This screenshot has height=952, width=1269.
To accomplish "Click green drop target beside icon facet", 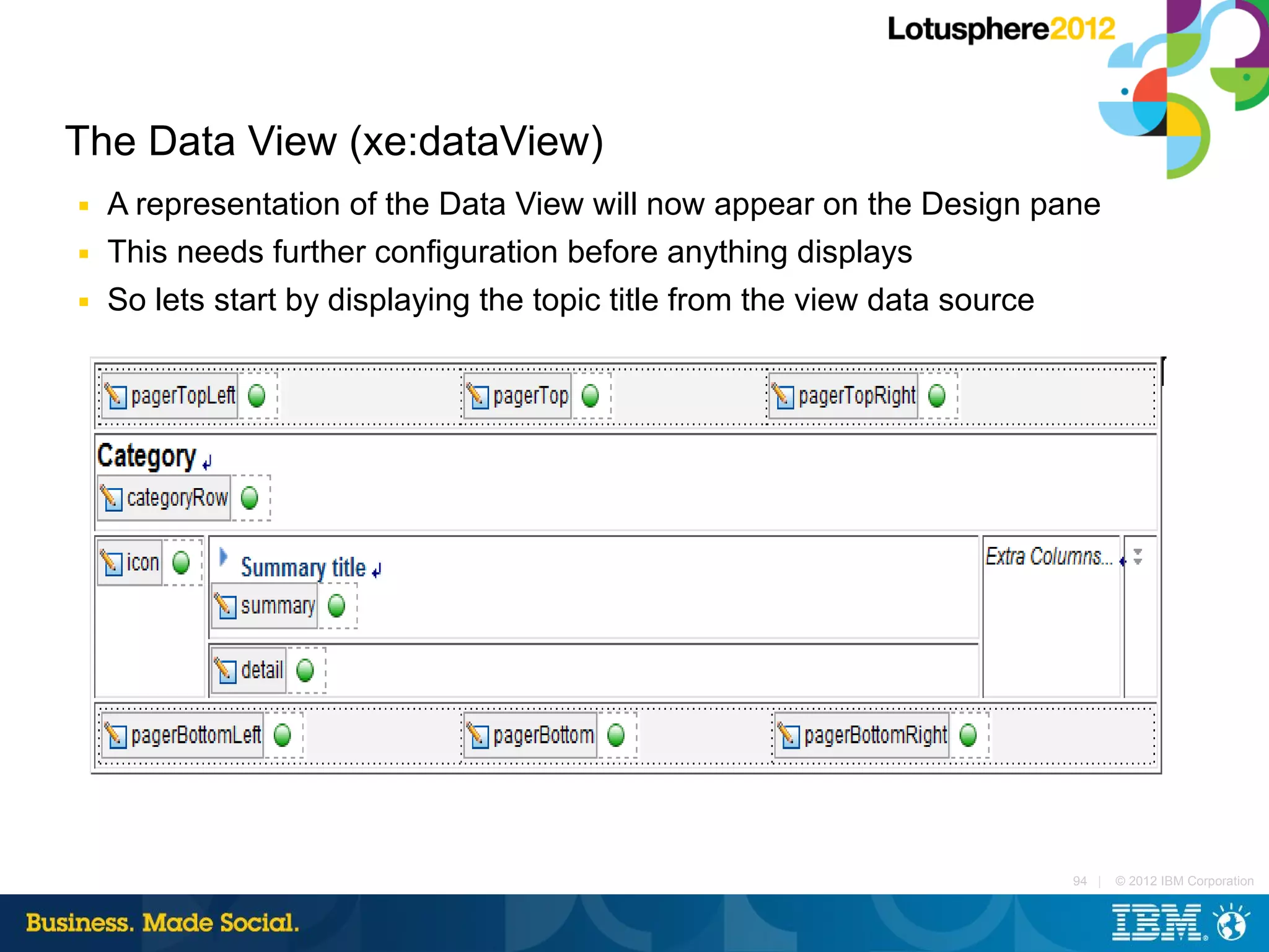I will [x=181, y=562].
